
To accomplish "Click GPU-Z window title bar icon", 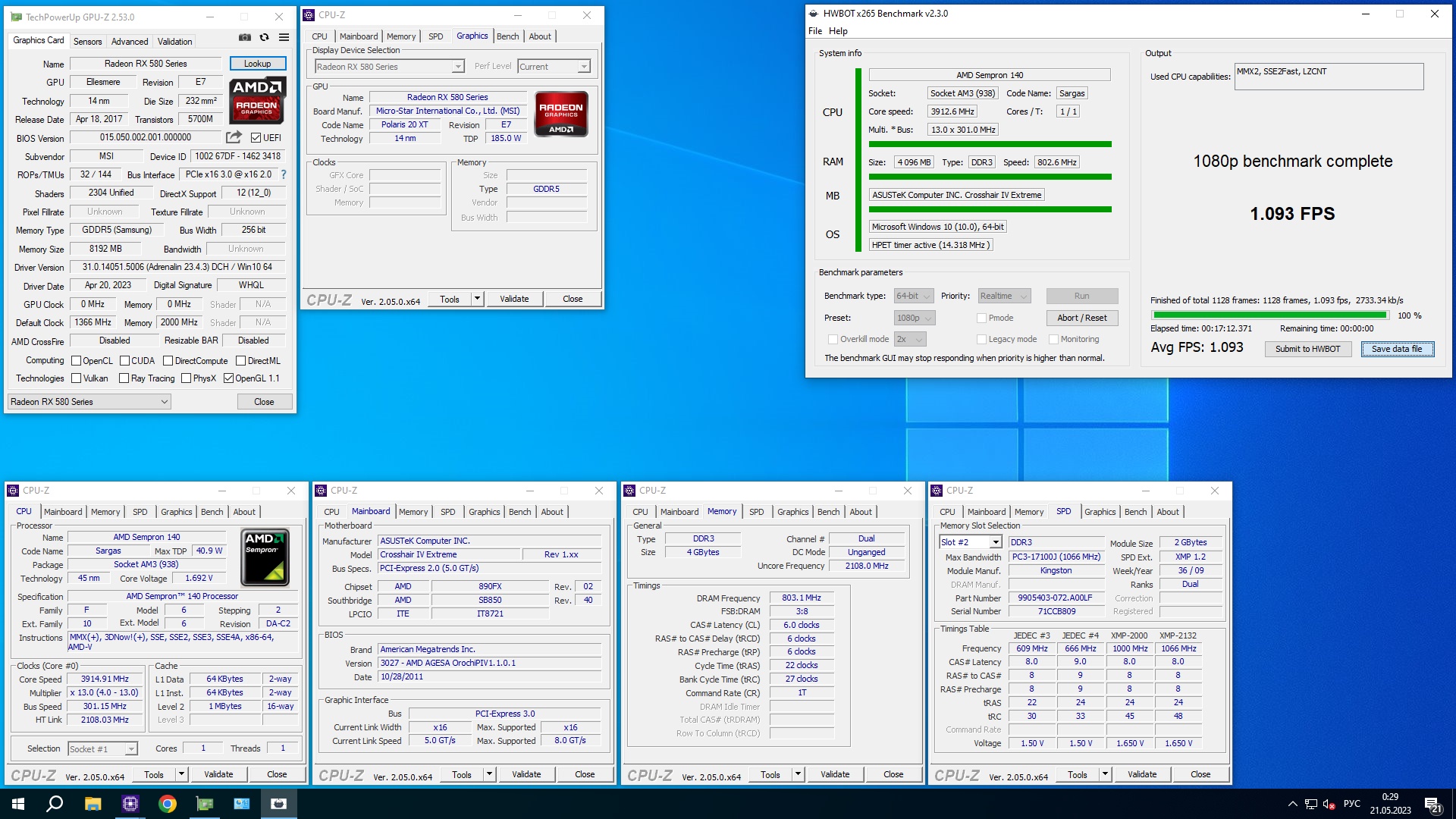I will 16,17.
